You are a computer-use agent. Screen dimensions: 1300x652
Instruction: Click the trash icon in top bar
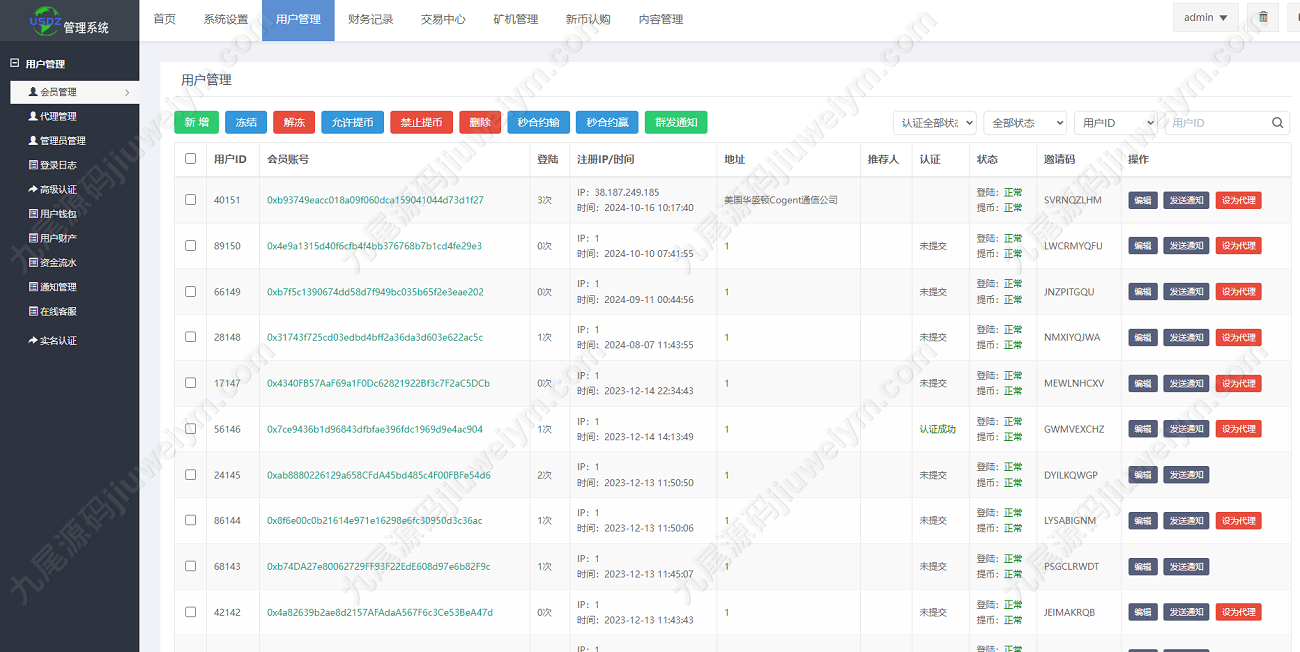coord(1263,17)
